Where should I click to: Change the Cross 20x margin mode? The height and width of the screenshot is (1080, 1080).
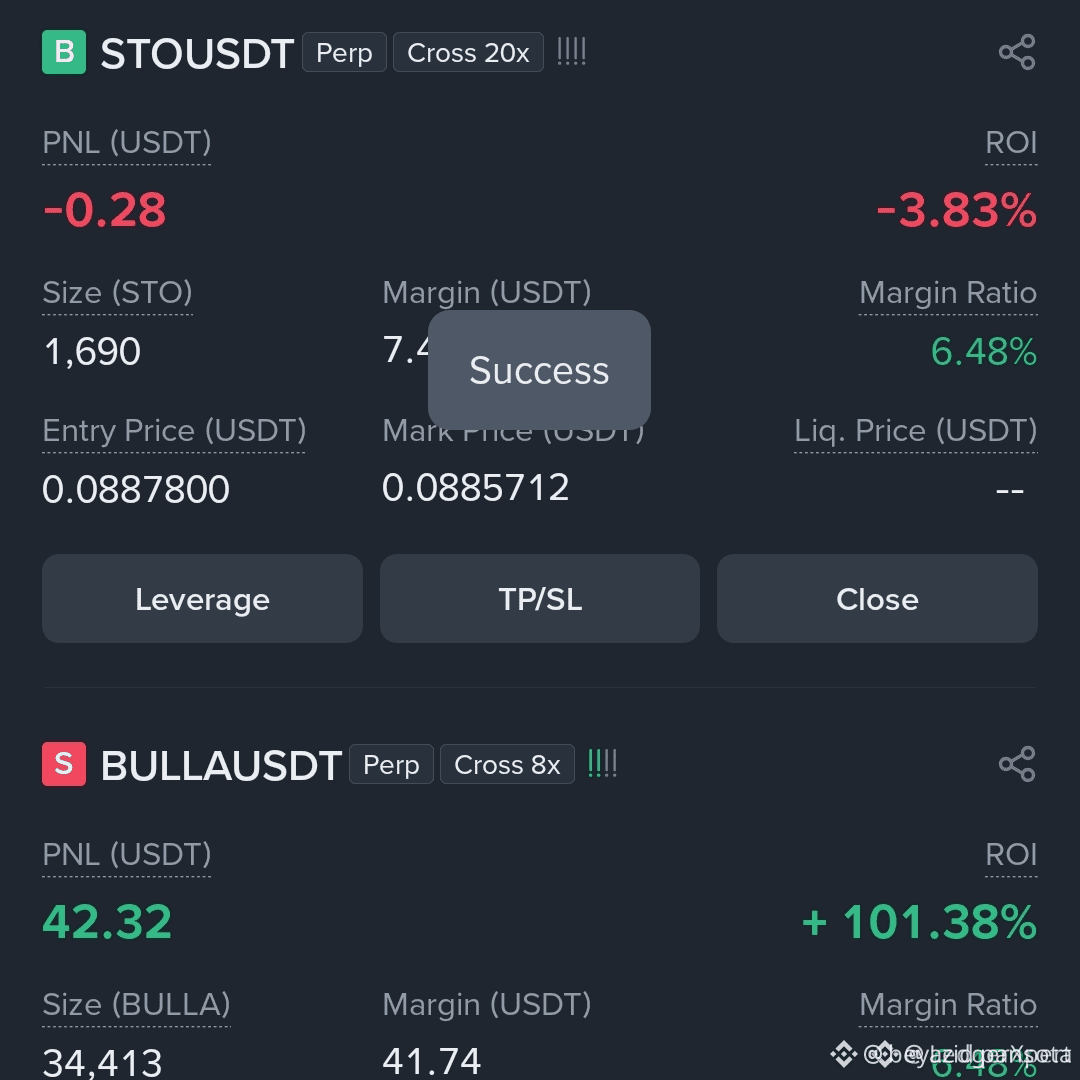468,52
